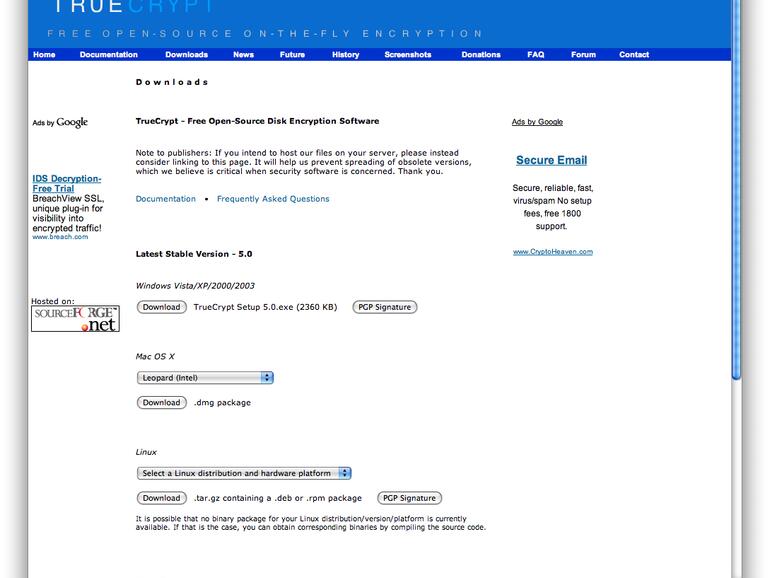This screenshot has height=578, width=770.
Task: Open the Screenshots nav item
Action: click(x=408, y=55)
